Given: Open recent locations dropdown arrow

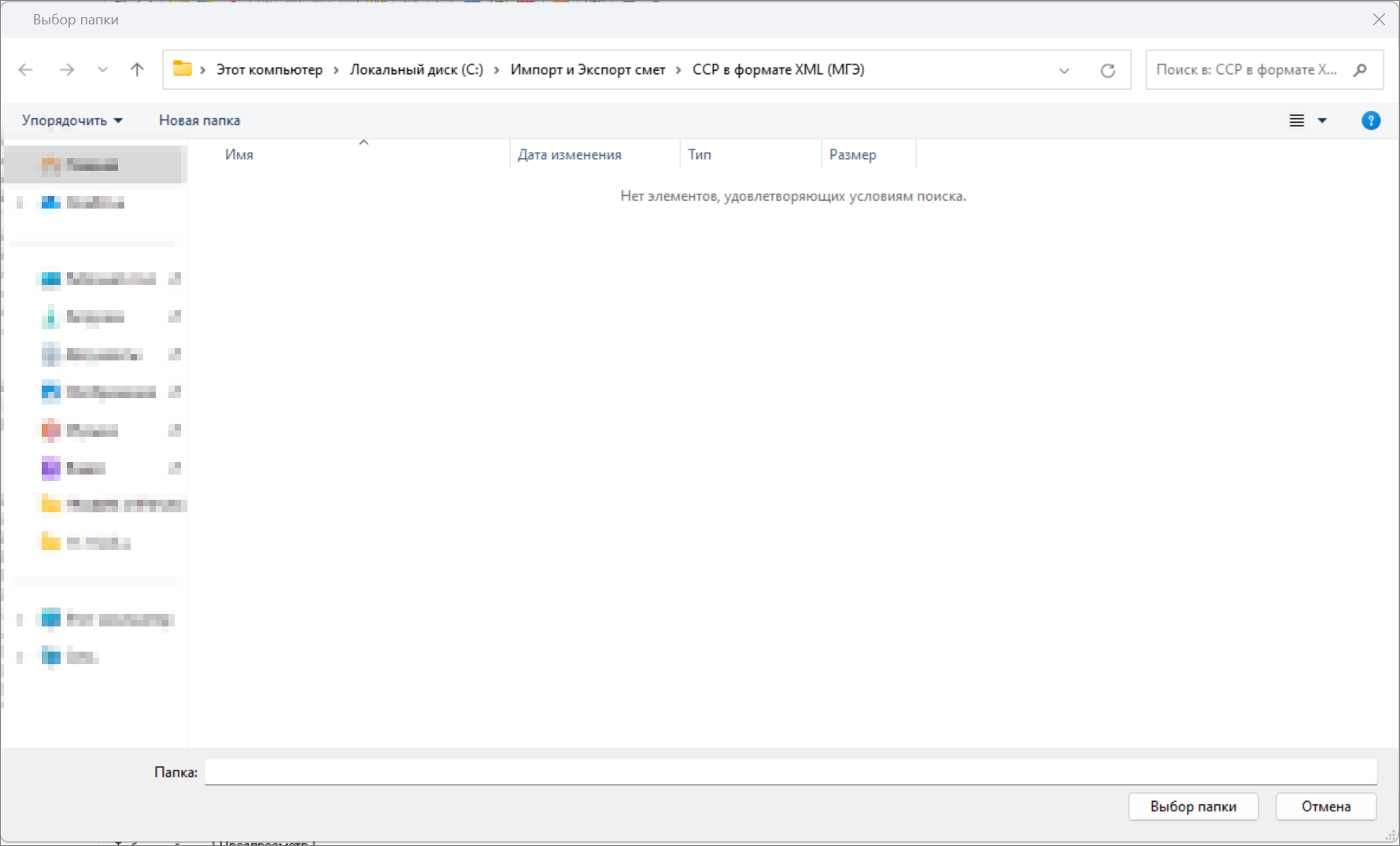Looking at the screenshot, I should pyautogui.click(x=102, y=70).
